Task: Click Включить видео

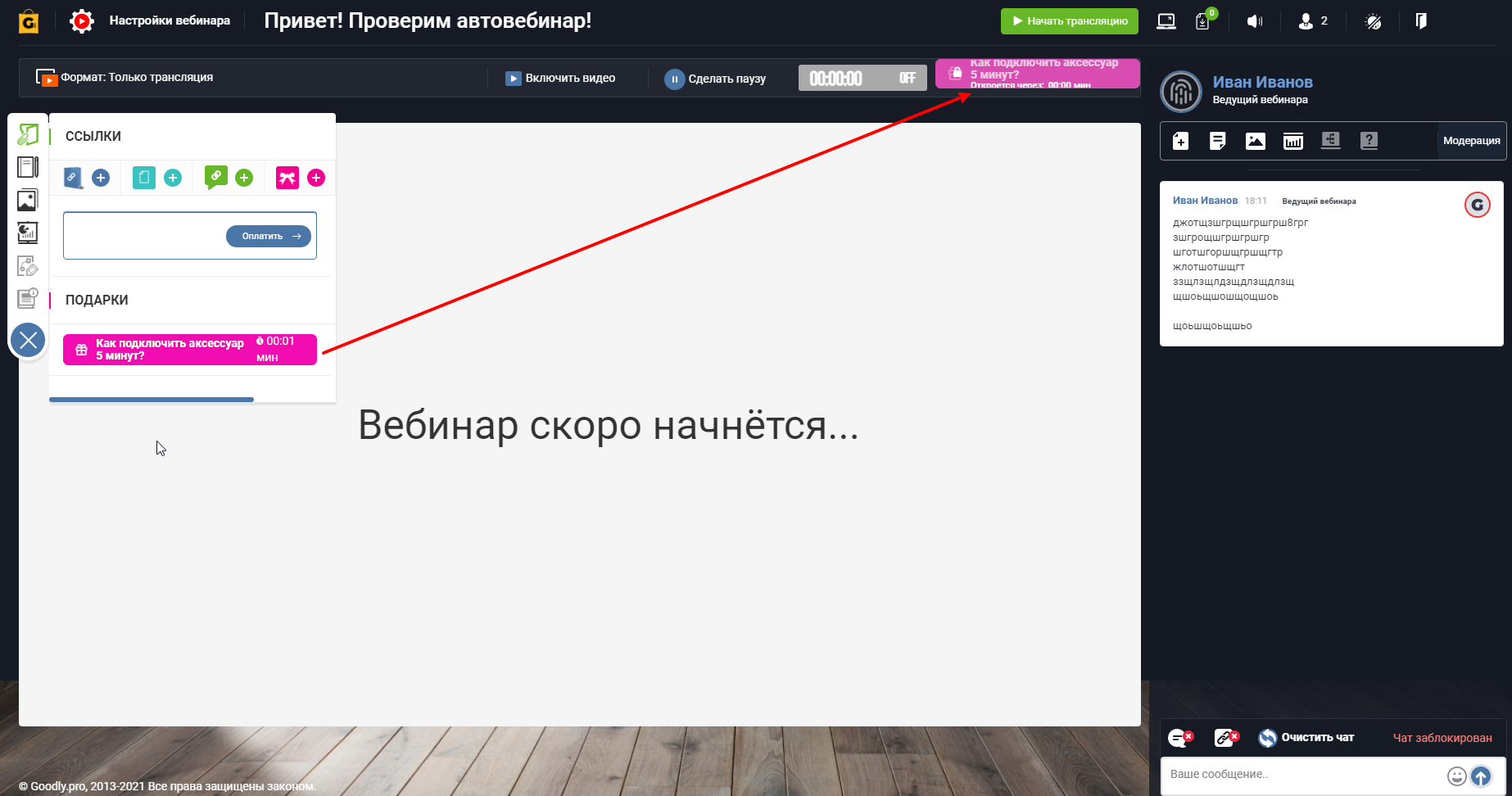Action: pyautogui.click(x=560, y=79)
